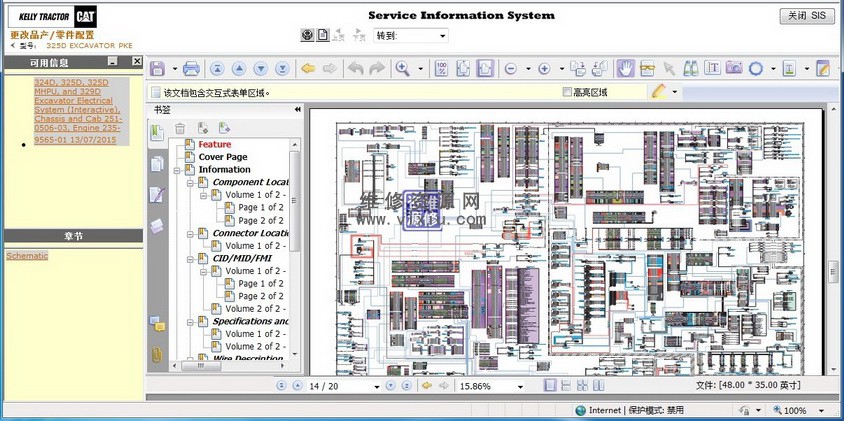Click the Schematic link
844x421 pixels.
[x=27, y=256]
